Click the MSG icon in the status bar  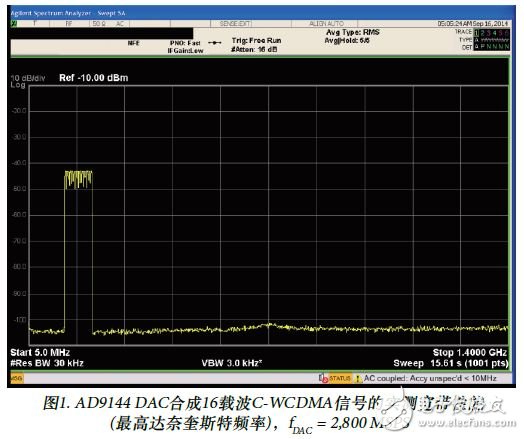[x=17, y=379]
